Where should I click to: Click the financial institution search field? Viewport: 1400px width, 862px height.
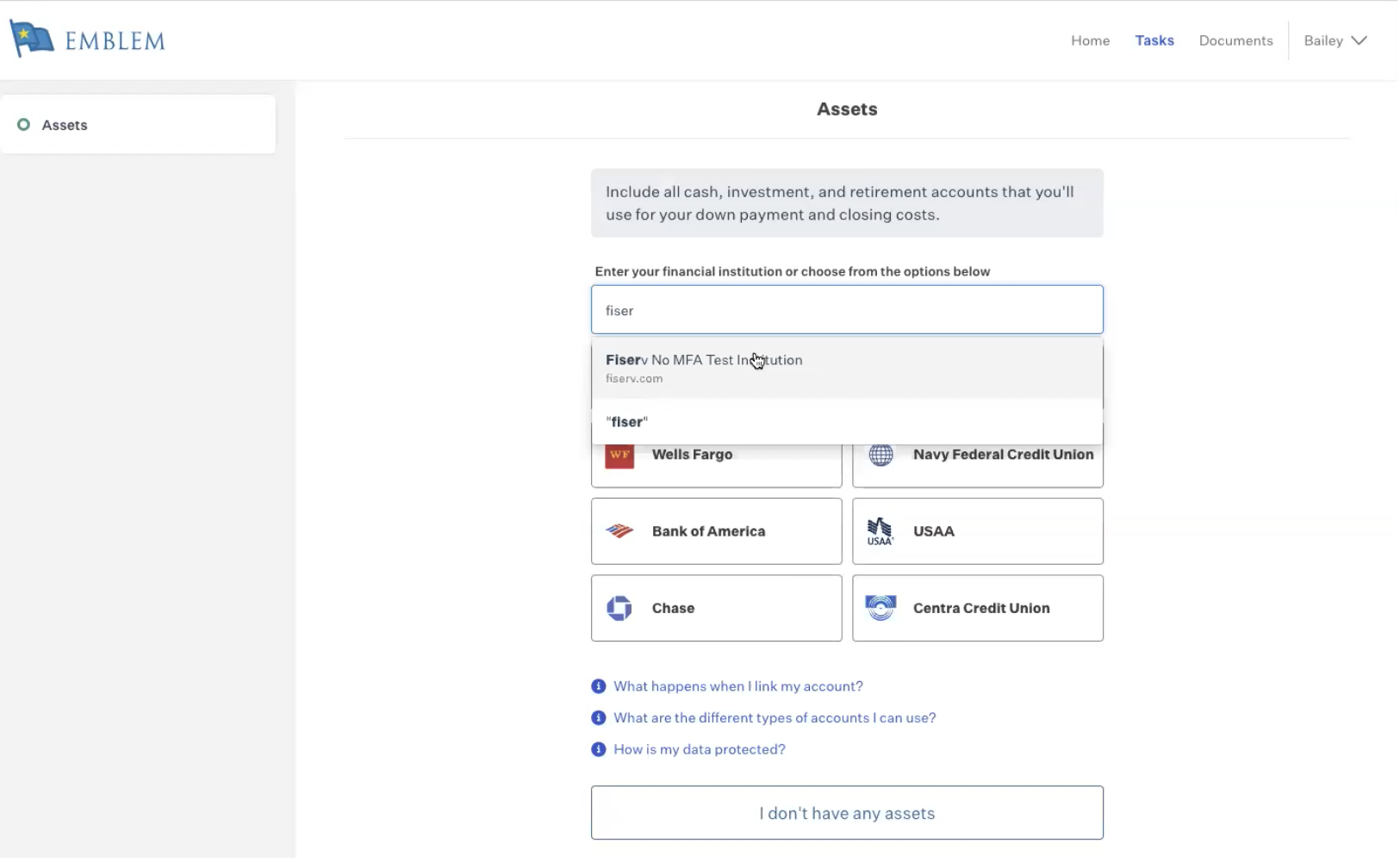(x=847, y=310)
